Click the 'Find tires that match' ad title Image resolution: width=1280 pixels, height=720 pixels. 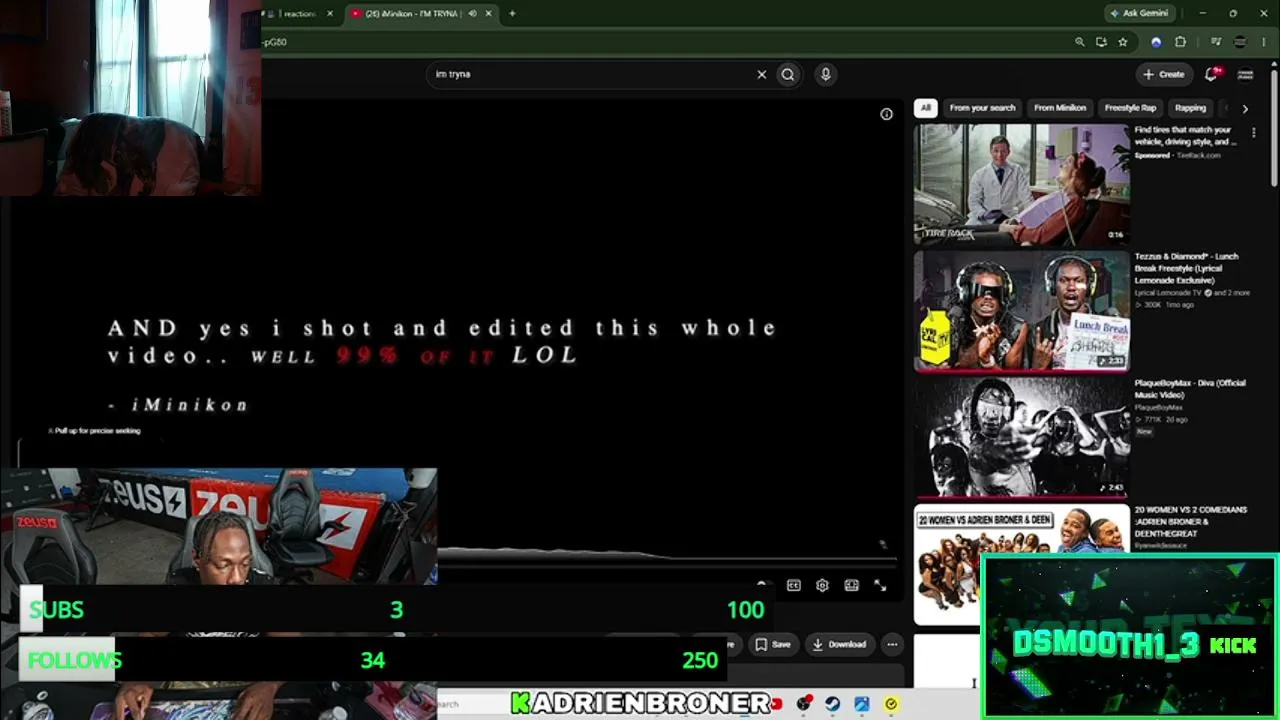(1185, 136)
